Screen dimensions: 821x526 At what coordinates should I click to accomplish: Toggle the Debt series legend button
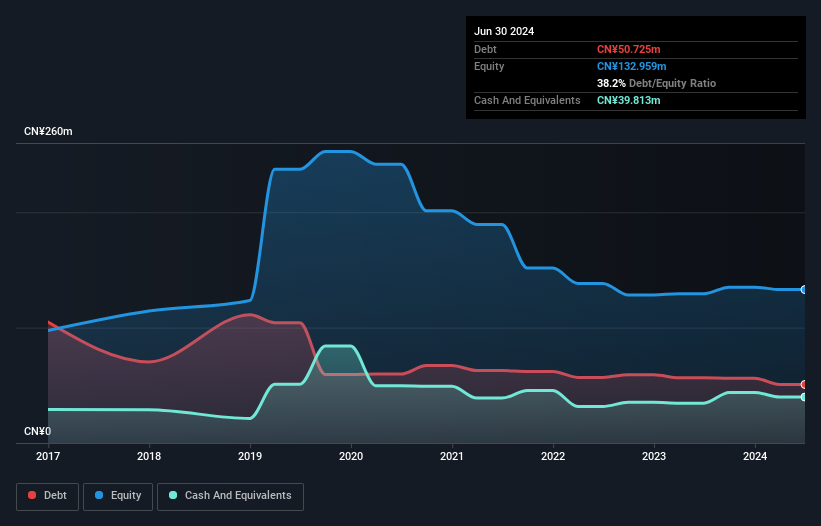[48, 496]
